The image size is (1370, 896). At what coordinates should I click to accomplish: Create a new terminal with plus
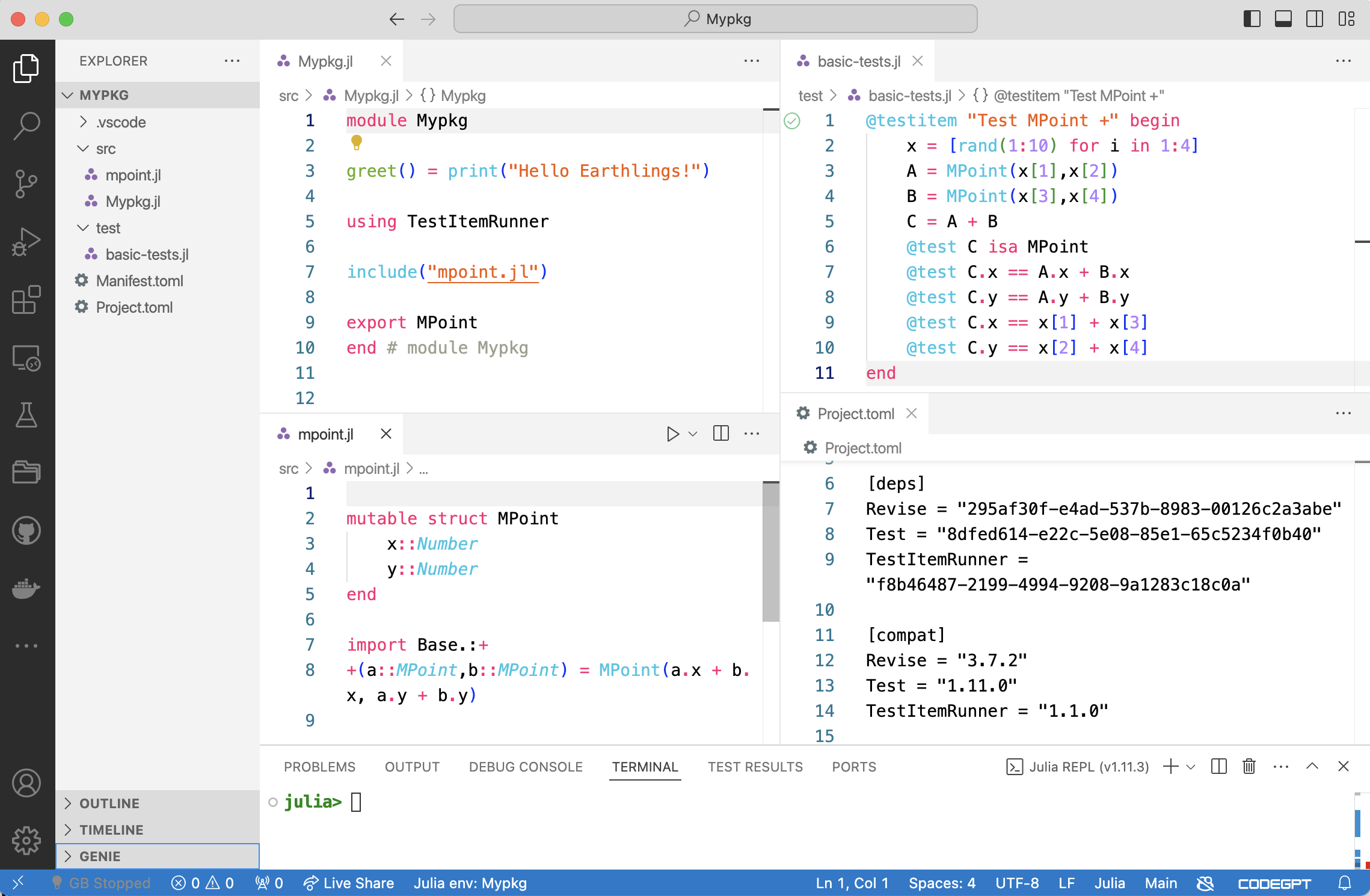[1170, 766]
